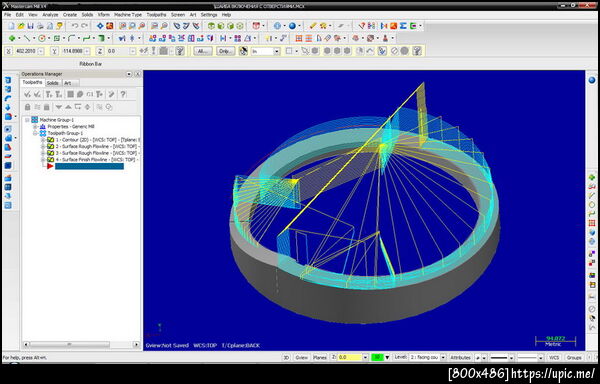
Task: Open the File menu
Action: click(x=7, y=15)
